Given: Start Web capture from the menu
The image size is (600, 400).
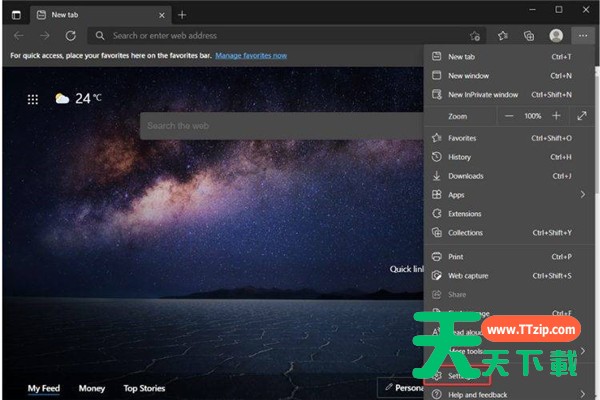Looking at the screenshot, I should coord(510,276).
